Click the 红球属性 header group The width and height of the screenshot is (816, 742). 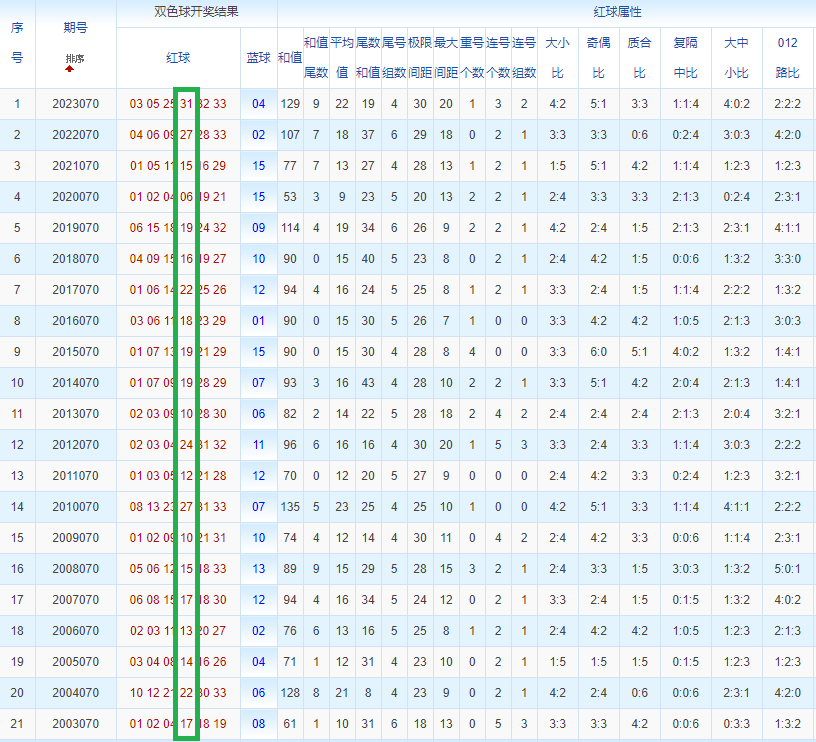617,12
